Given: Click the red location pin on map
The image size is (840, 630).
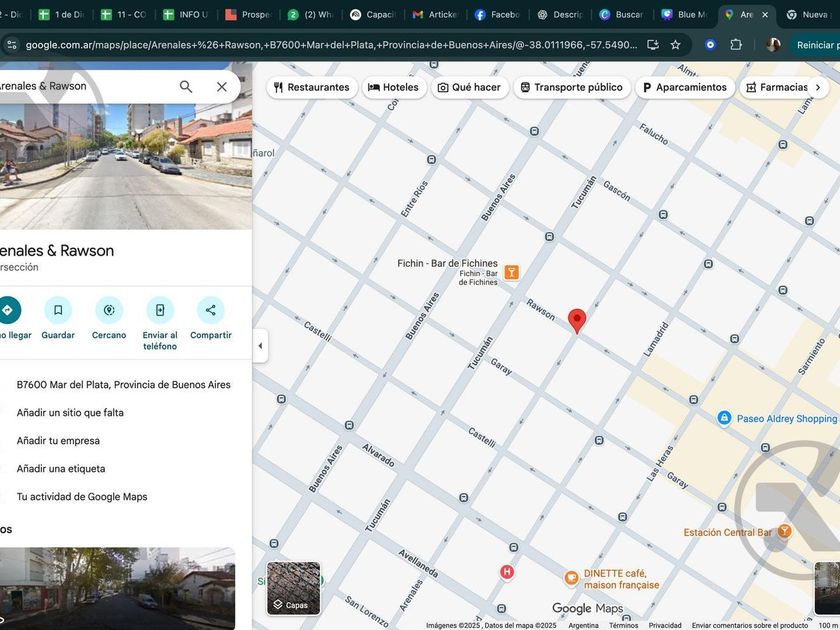Looking at the screenshot, I should tap(577, 321).
